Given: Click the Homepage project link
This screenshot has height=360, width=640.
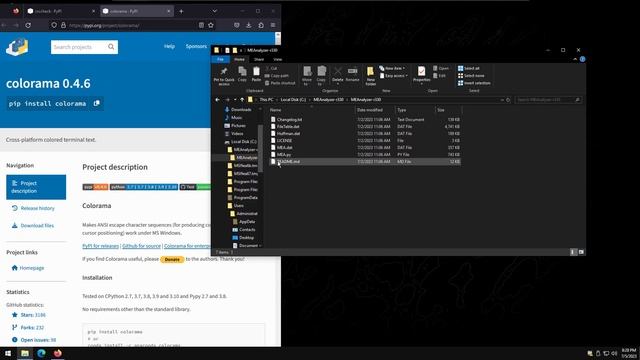Looking at the screenshot, I should click(x=28, y=268).
